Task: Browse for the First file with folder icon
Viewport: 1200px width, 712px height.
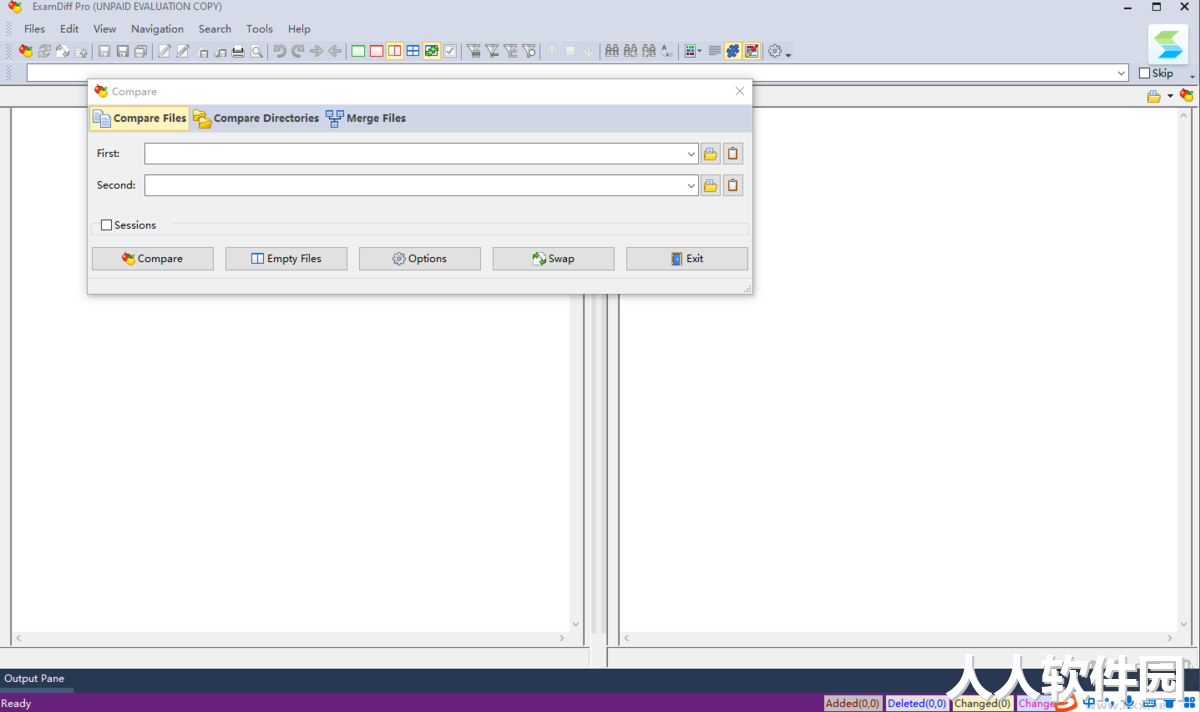Action: pos(710,154)
